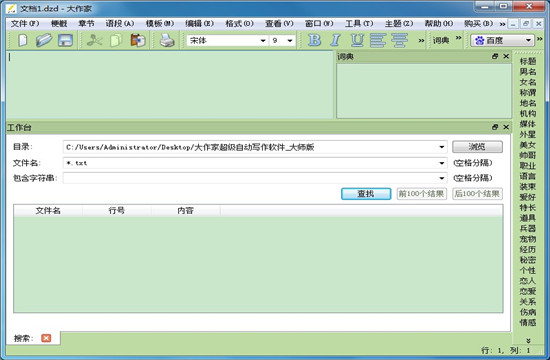Select 兵器 in the right sidebar
The width and height of the screenshot is (550, 360).
point(528,228)
